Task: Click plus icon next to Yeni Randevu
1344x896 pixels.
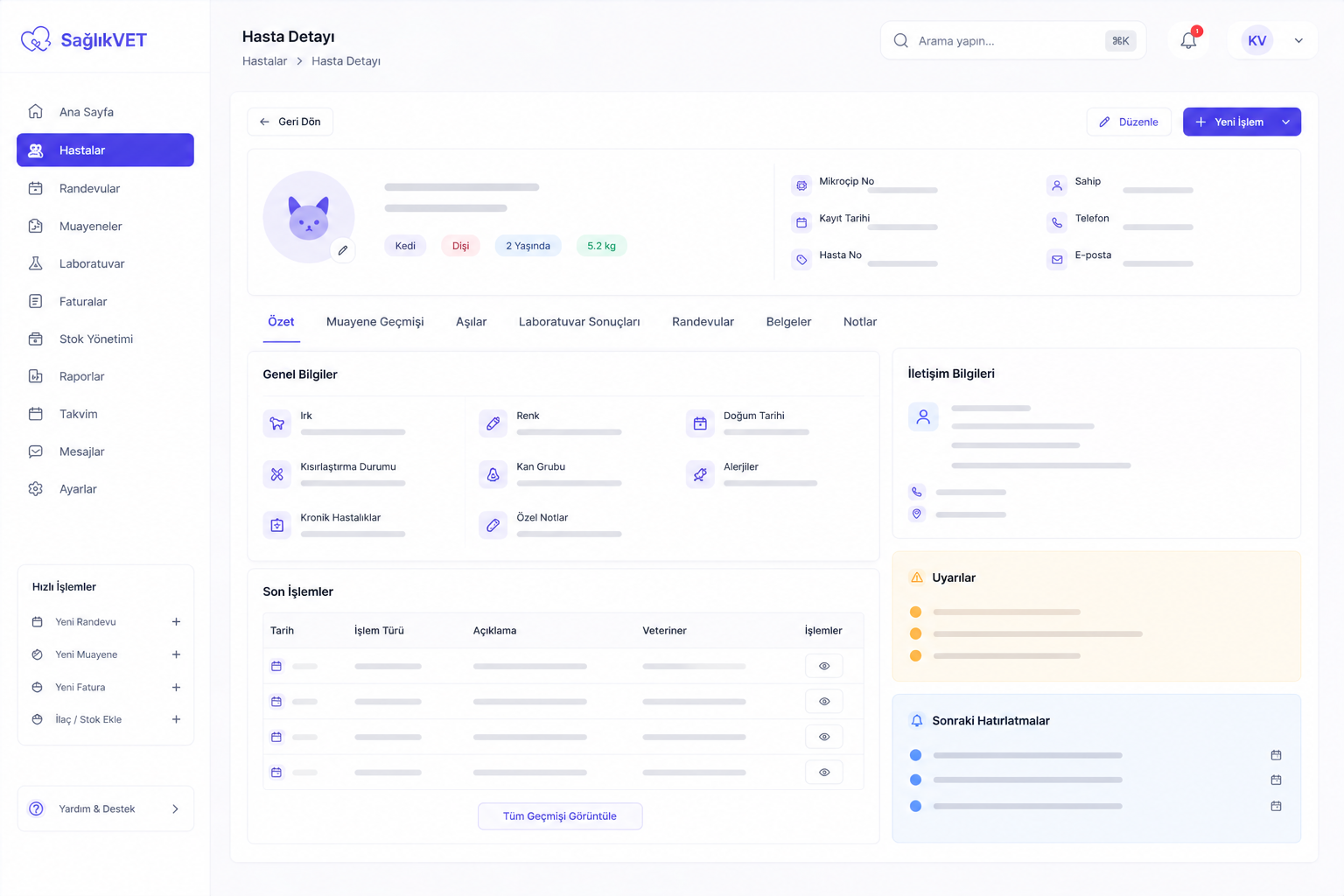Action: click(x=176, y=622)
